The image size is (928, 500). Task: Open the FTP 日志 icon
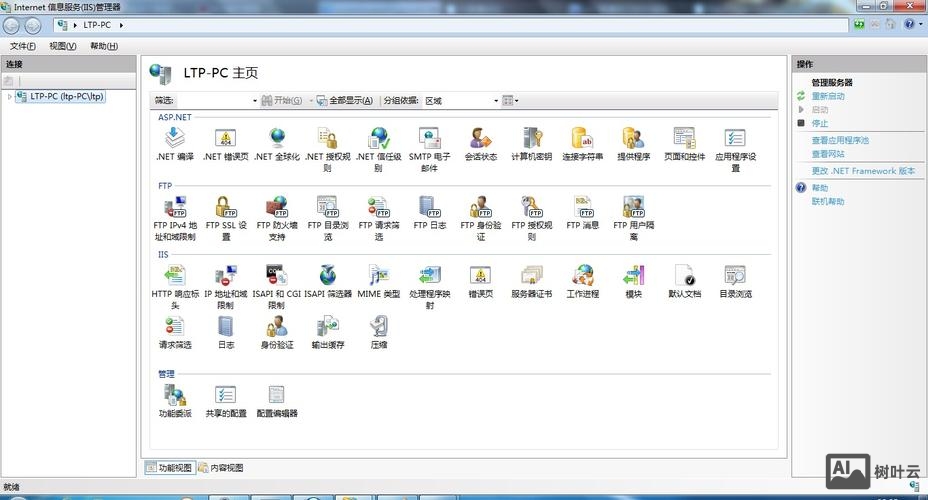(430, 213)
